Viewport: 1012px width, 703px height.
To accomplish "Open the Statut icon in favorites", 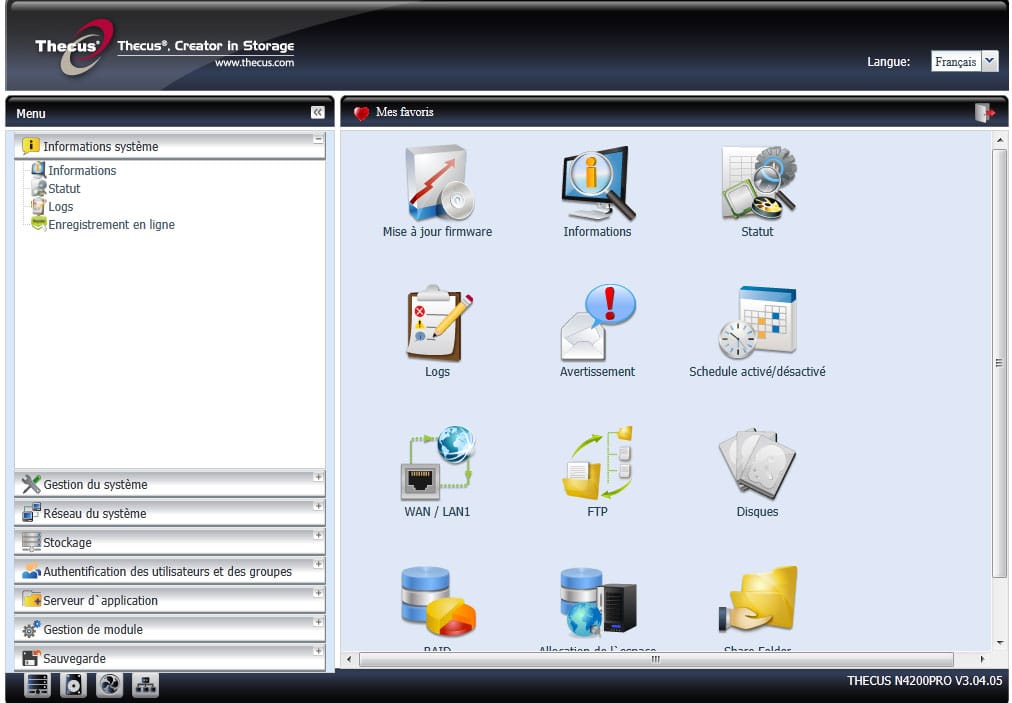I will (758, 183).
